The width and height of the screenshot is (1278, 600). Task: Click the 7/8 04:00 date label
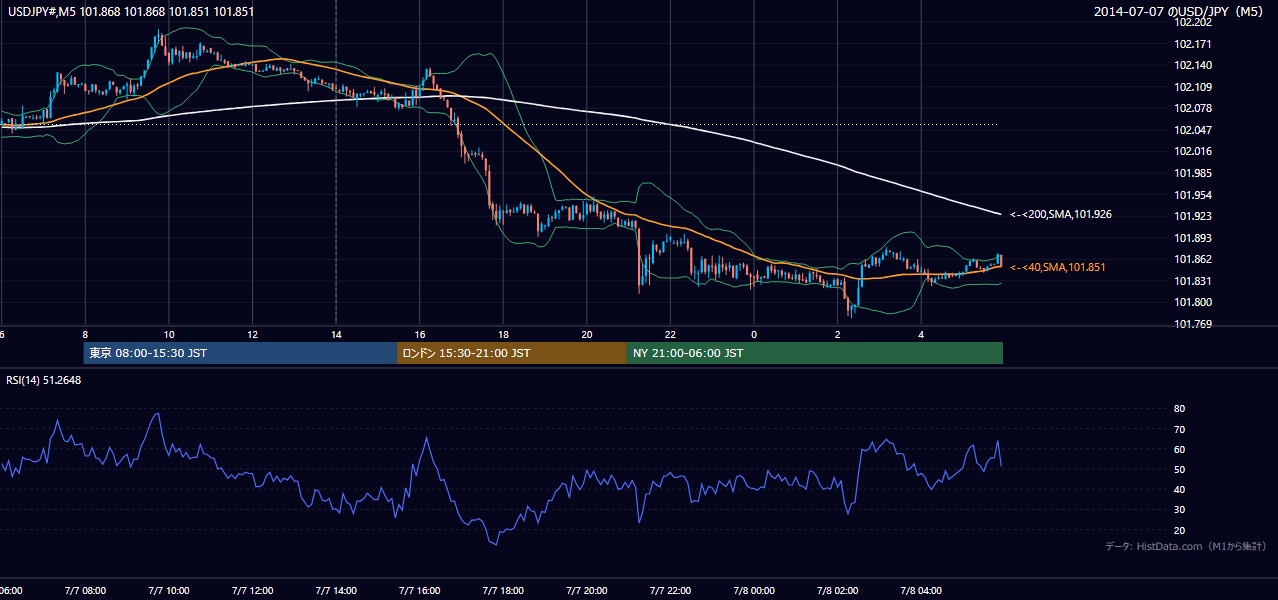tap(921, 590)
